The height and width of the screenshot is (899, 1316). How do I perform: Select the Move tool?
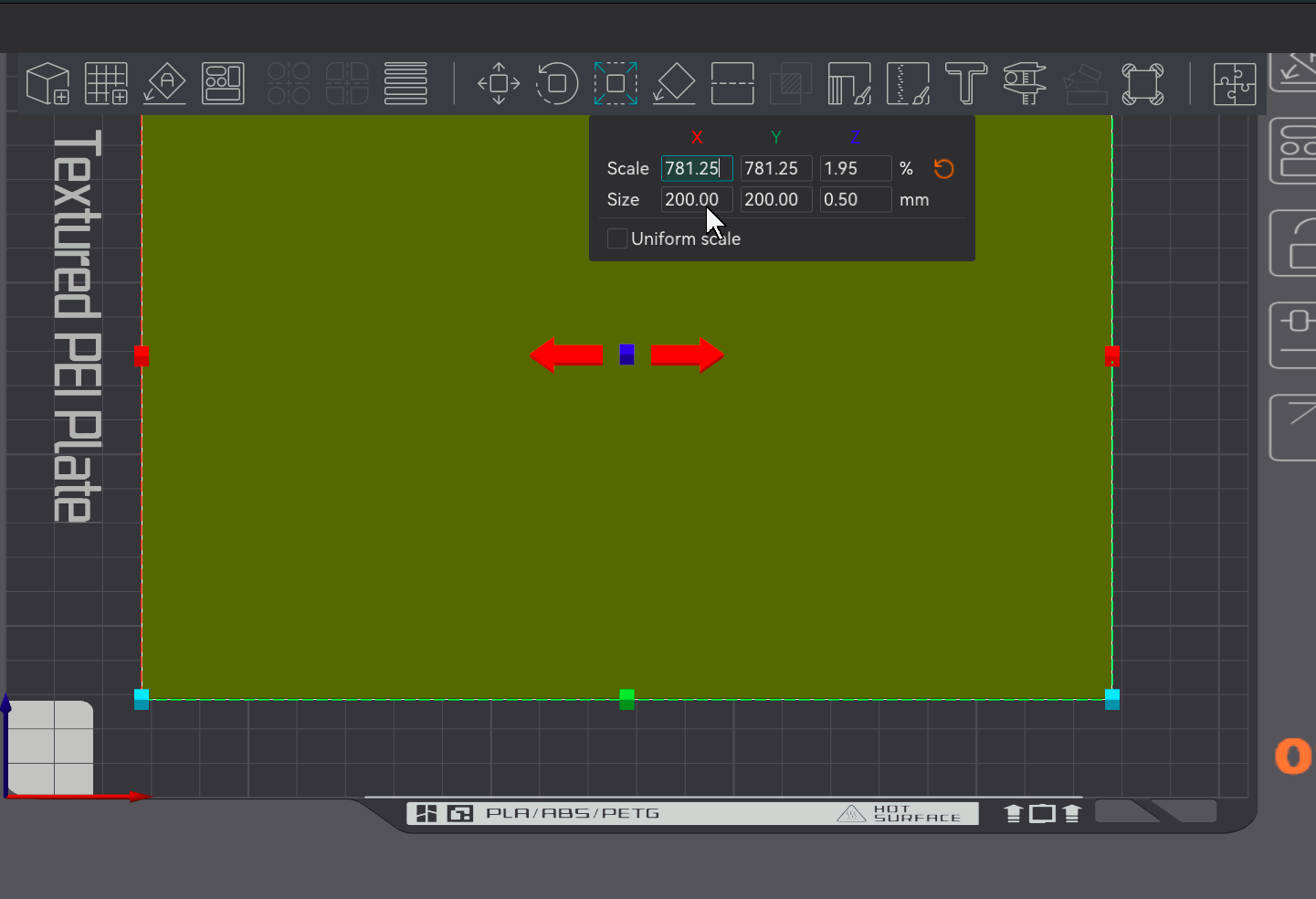pyautogui.click(x=499, y=83)
